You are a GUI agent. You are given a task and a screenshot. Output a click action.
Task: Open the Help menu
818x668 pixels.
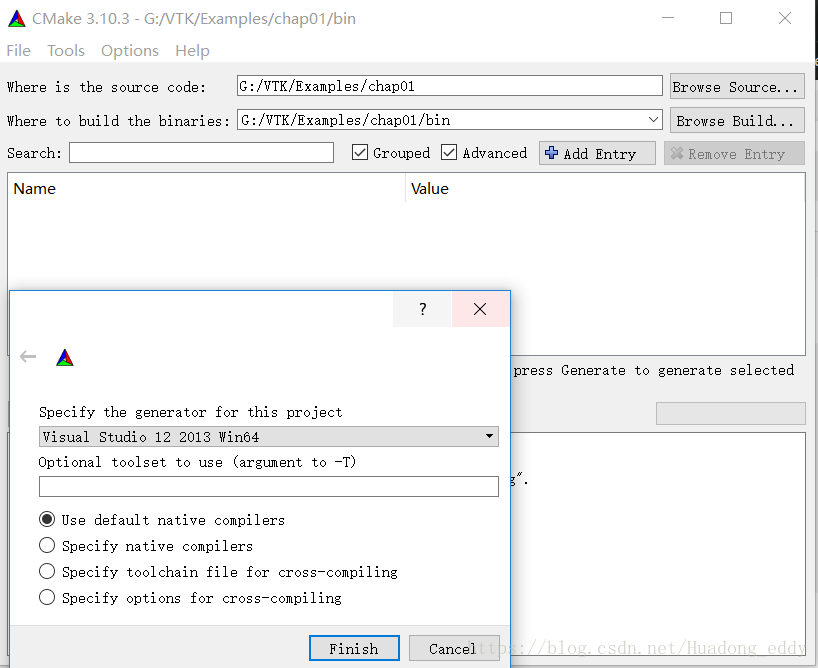193,51
